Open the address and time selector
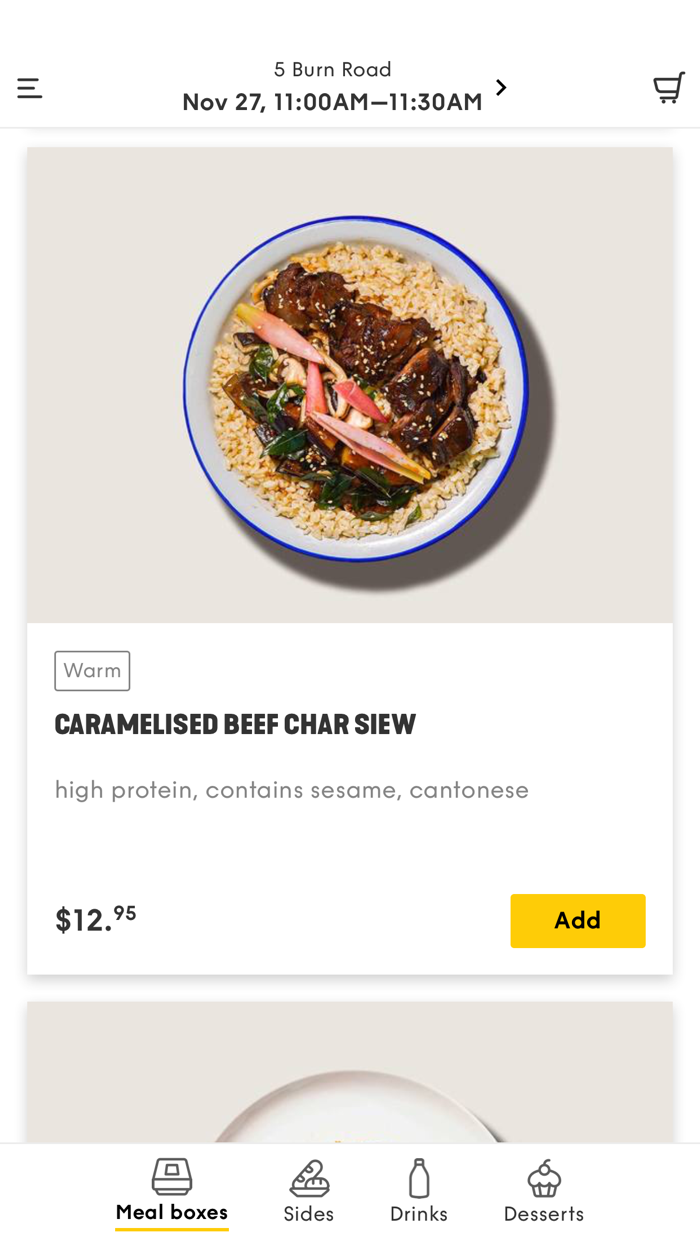This screenshot has height=1244, width=700. 331,86
